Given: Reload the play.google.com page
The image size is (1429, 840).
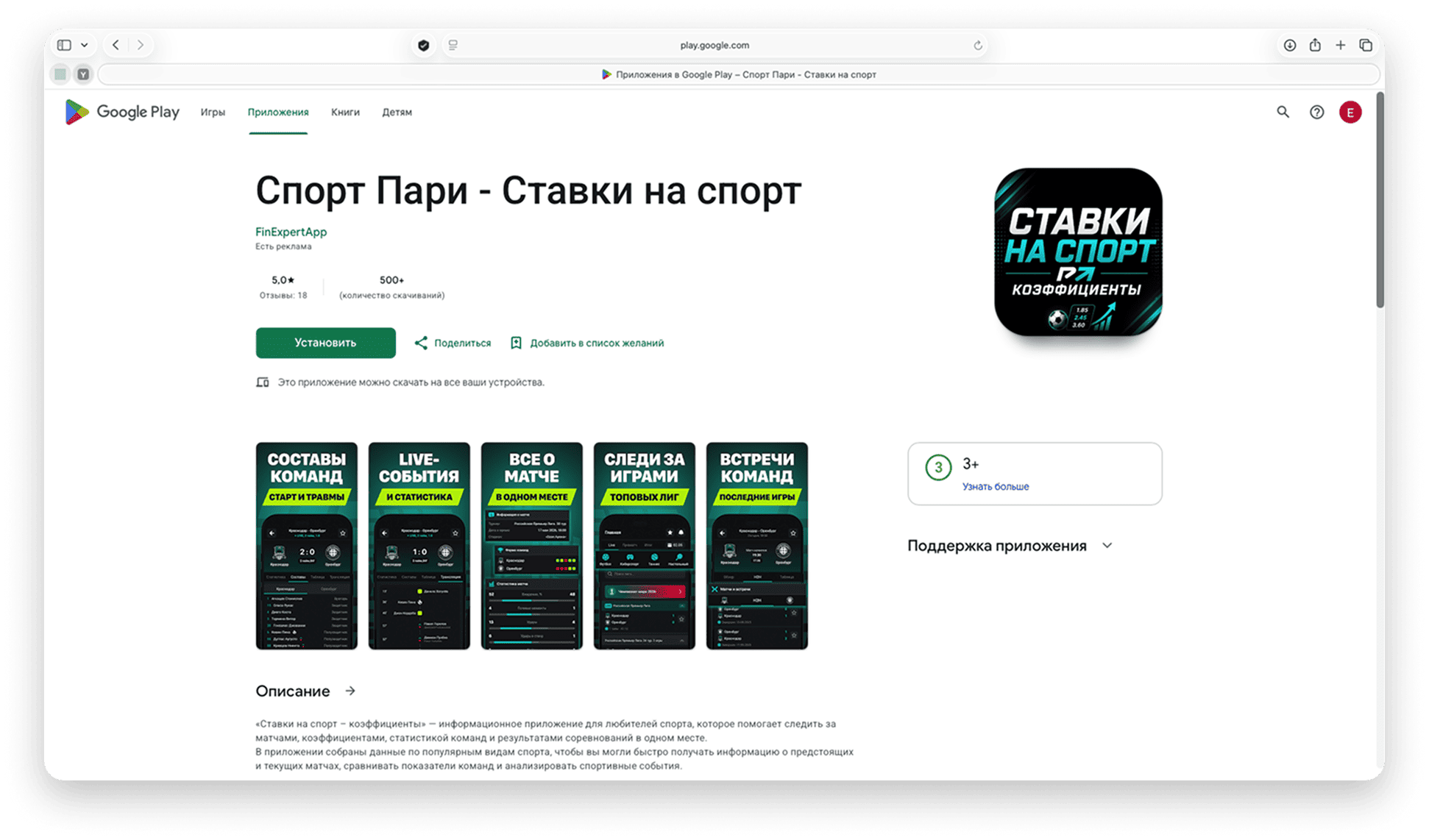Looking at the screenshot, I should tap(978, 45).
